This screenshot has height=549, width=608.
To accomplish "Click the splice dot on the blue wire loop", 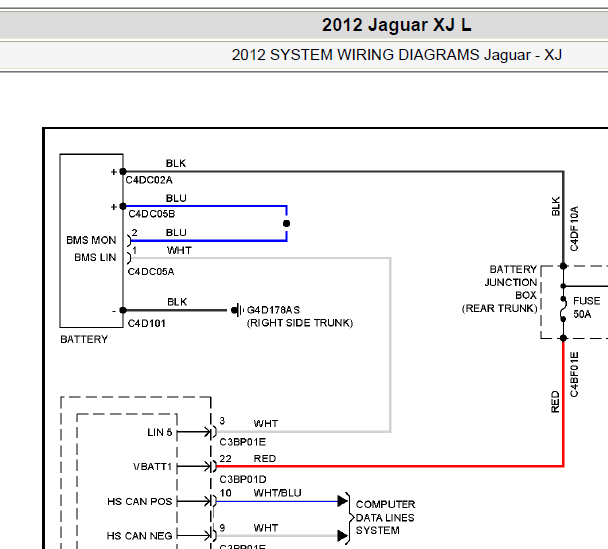I will tap(287, 223).
